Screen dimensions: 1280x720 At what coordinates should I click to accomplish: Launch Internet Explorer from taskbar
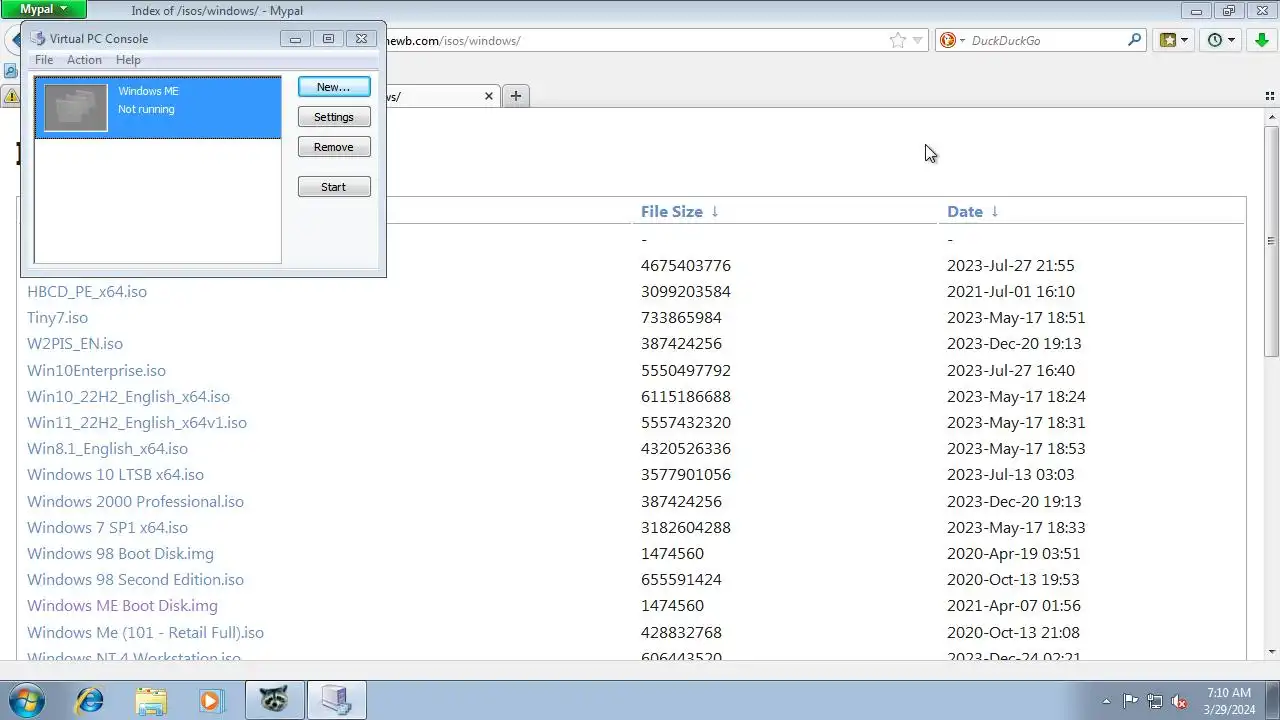coord(90,700)
